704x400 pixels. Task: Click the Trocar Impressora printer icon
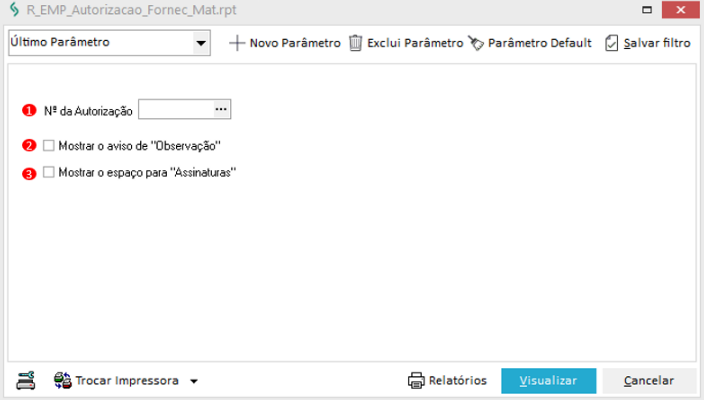pyautogui.click(x=62, y=381)
